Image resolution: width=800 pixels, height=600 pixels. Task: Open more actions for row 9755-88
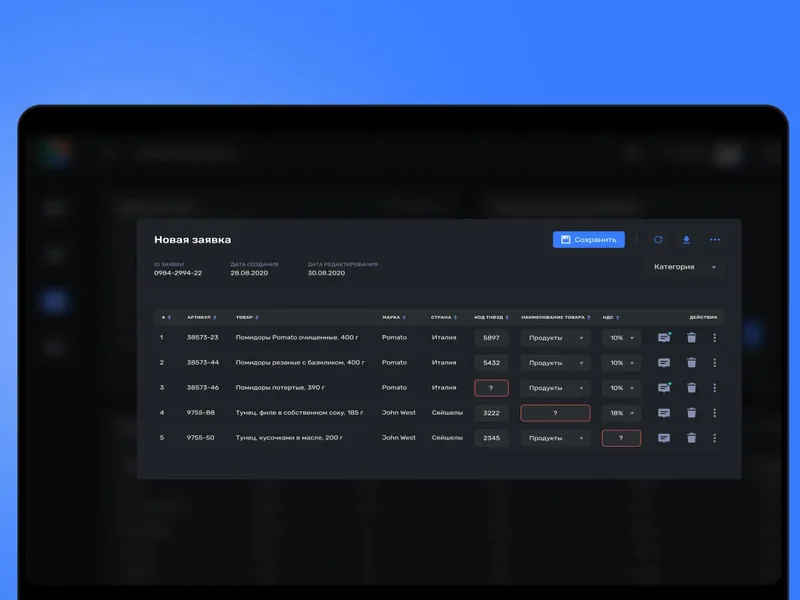pyautogui.click(x=714, y=413)
